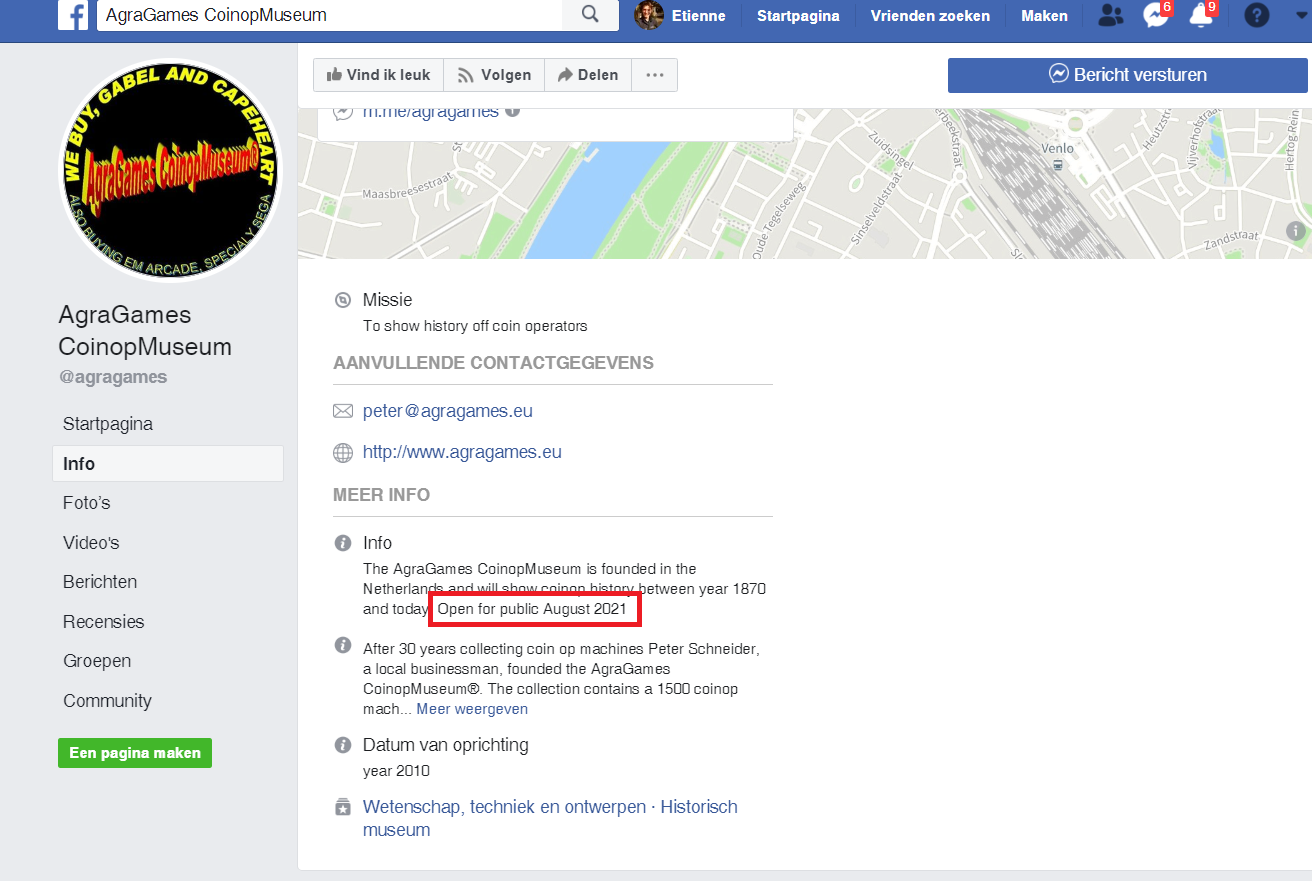Click the info icon beside m.me/agragames
This screenshot has width=1312, height=881.
(513, 111)
